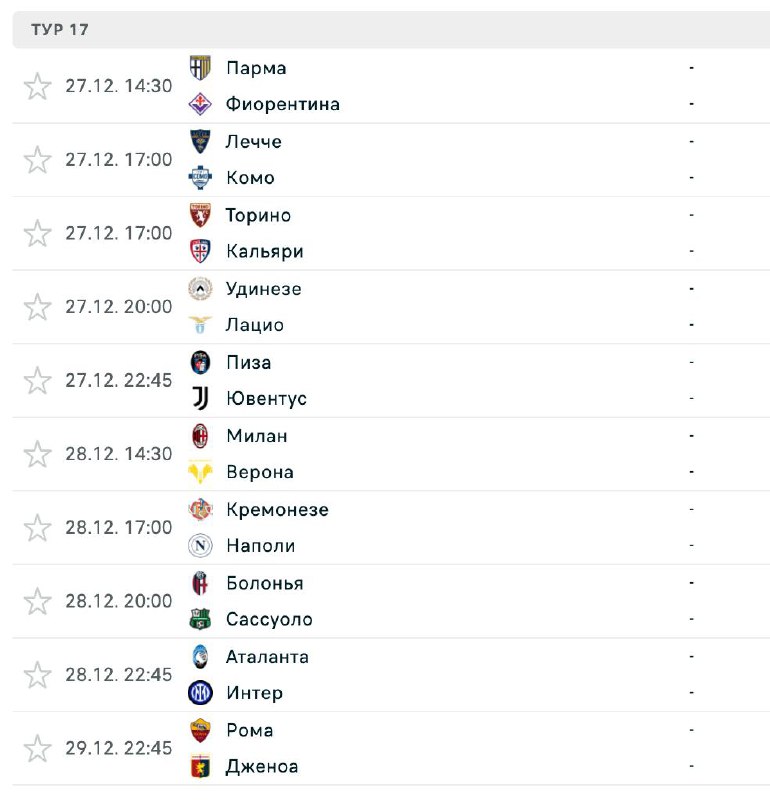
Task: Click the Parma club crest icon
Action: click(x=200, y=68)
